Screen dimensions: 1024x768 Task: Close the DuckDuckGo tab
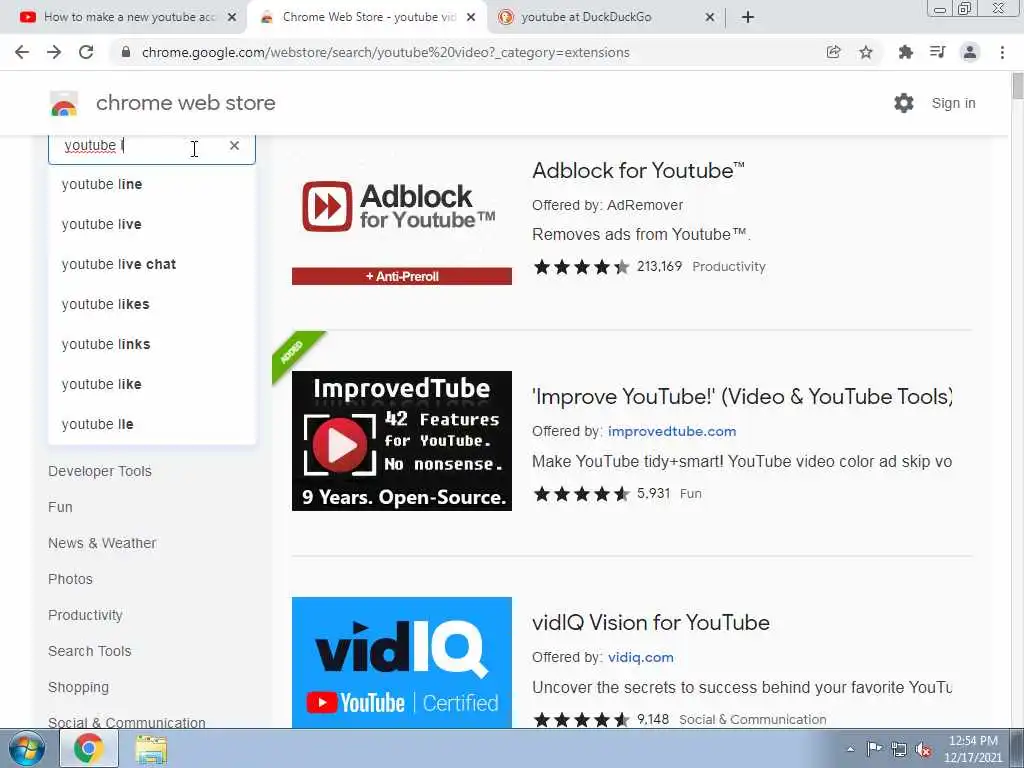pyautogui.click(x=710, y=17)
